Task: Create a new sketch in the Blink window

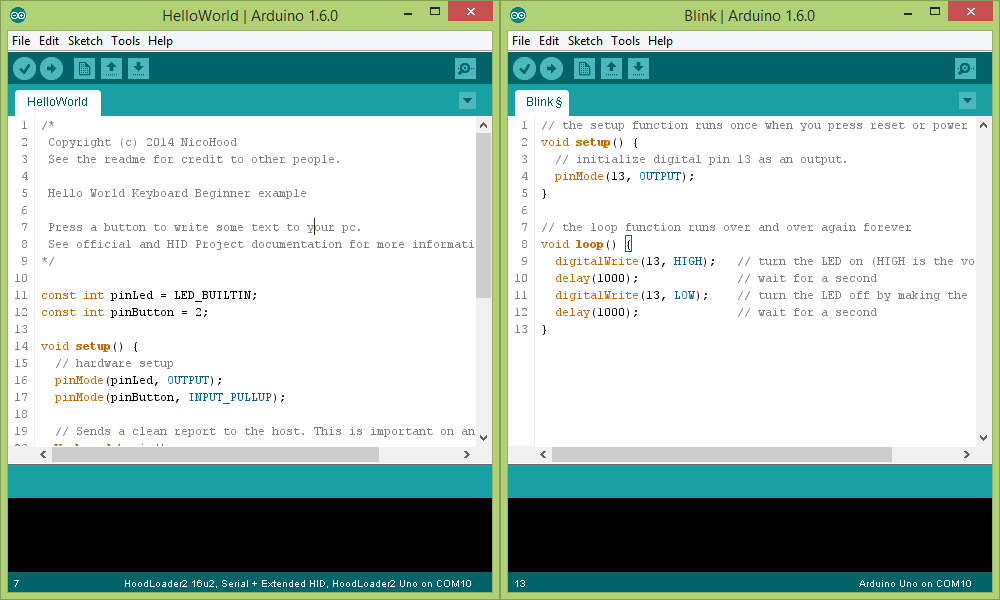Action: (584, 68)
